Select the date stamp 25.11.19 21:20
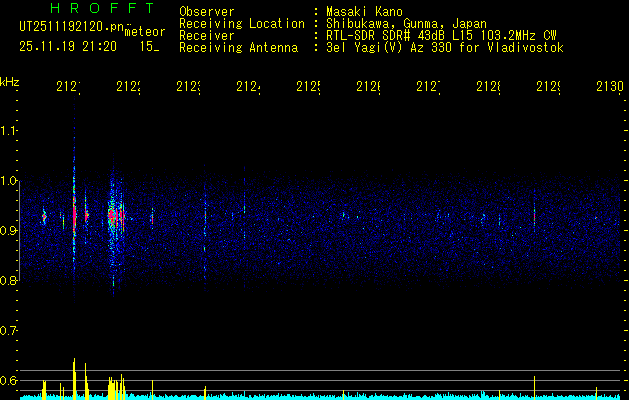629x400 pixels. click(x=68, y=47)
